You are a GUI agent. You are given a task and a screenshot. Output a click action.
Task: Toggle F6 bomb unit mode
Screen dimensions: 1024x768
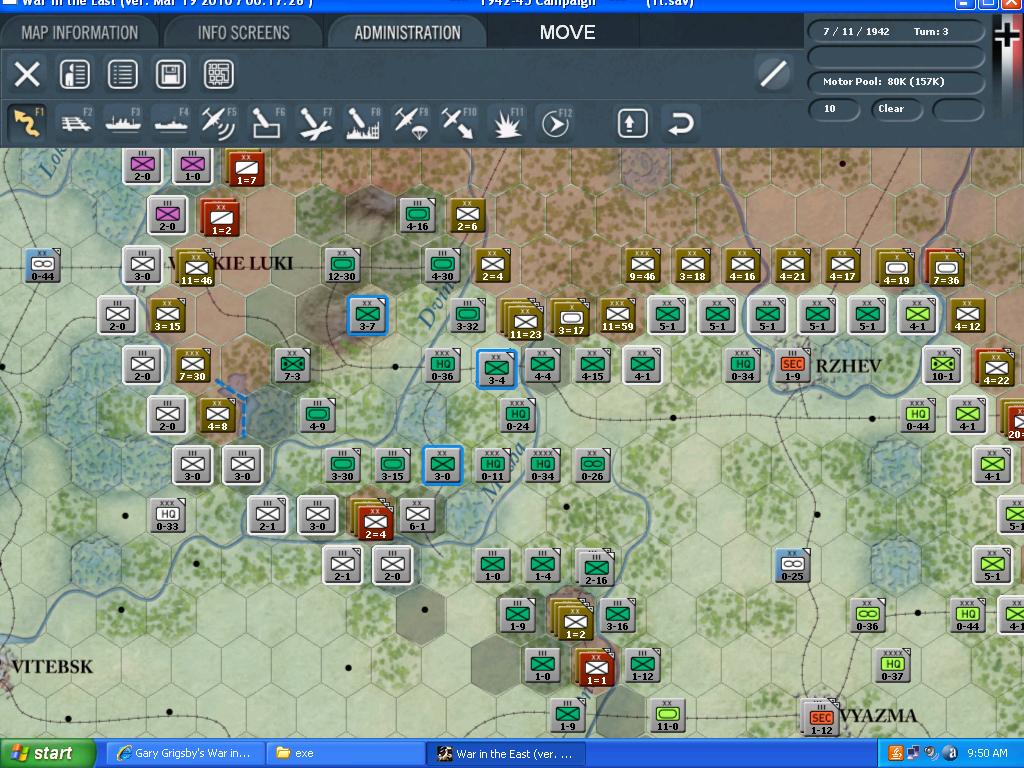click(267, 123)
